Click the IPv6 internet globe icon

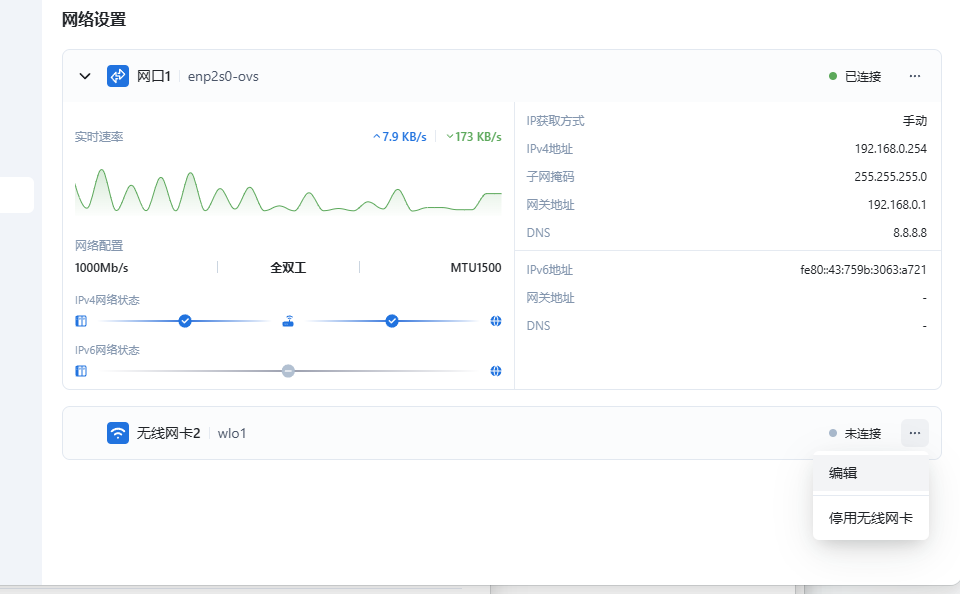(x=496, y=371)
